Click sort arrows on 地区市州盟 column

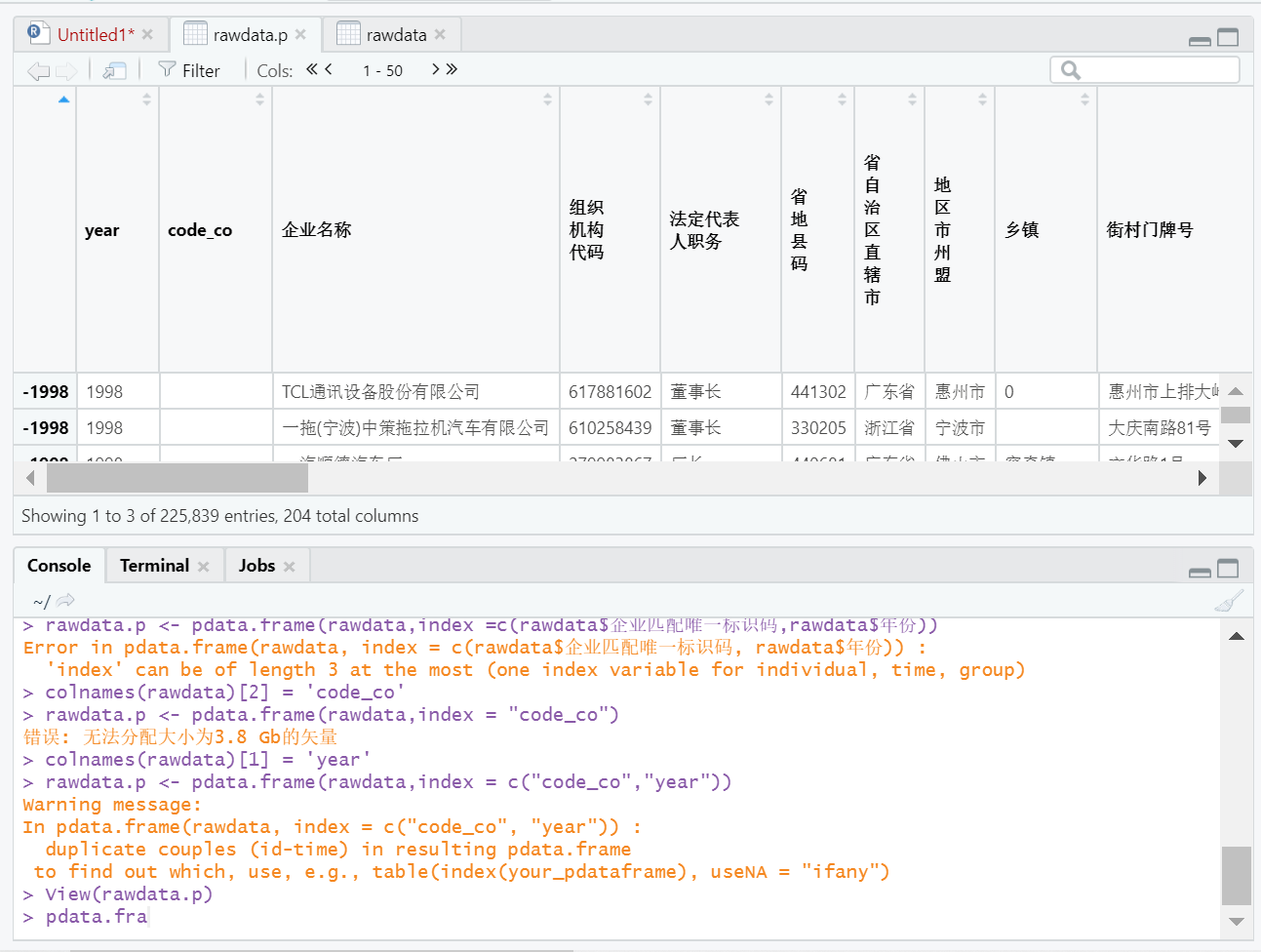[982, 99]
